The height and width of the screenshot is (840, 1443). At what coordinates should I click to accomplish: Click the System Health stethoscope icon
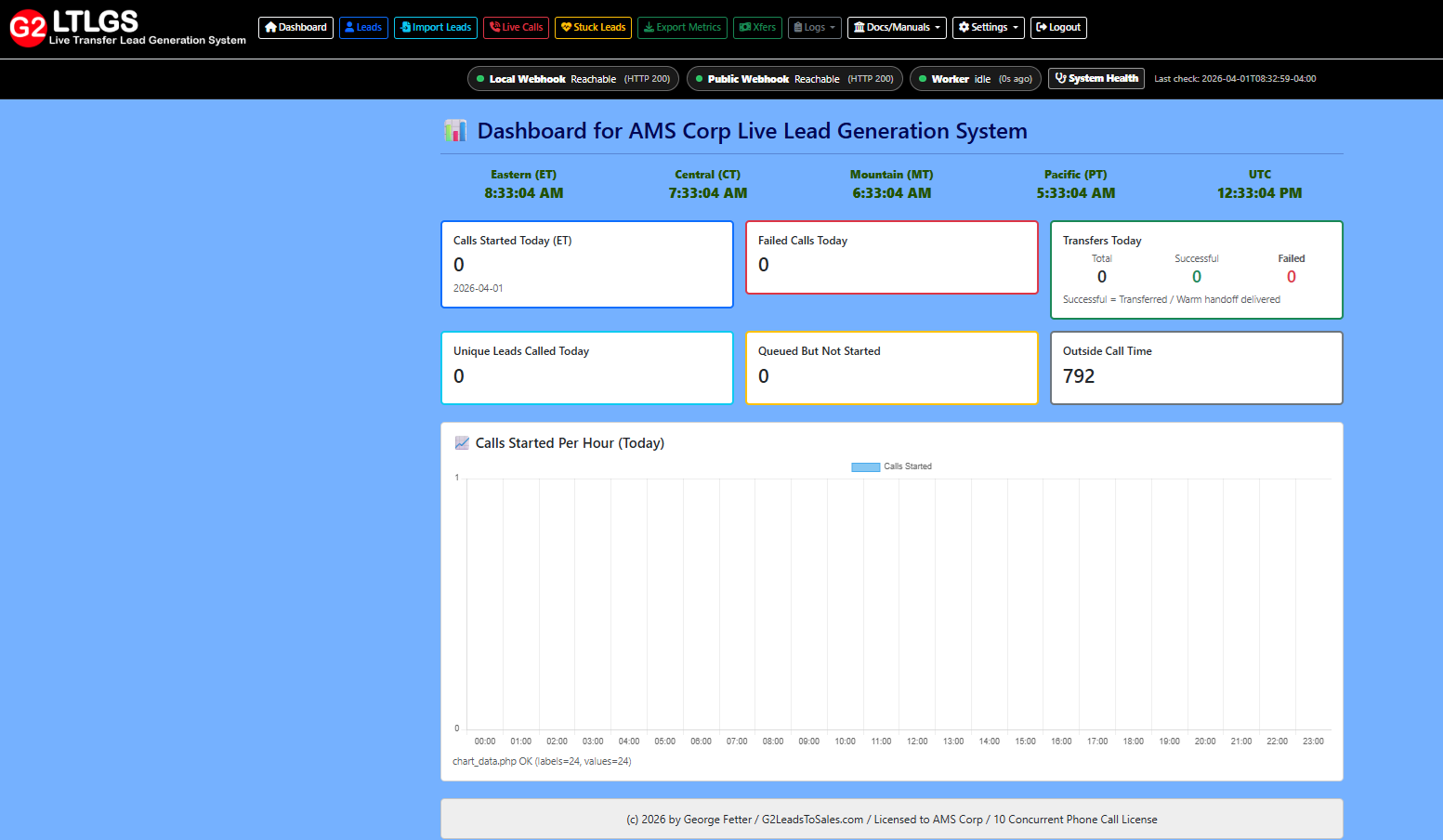click(x=1059, y=78)
